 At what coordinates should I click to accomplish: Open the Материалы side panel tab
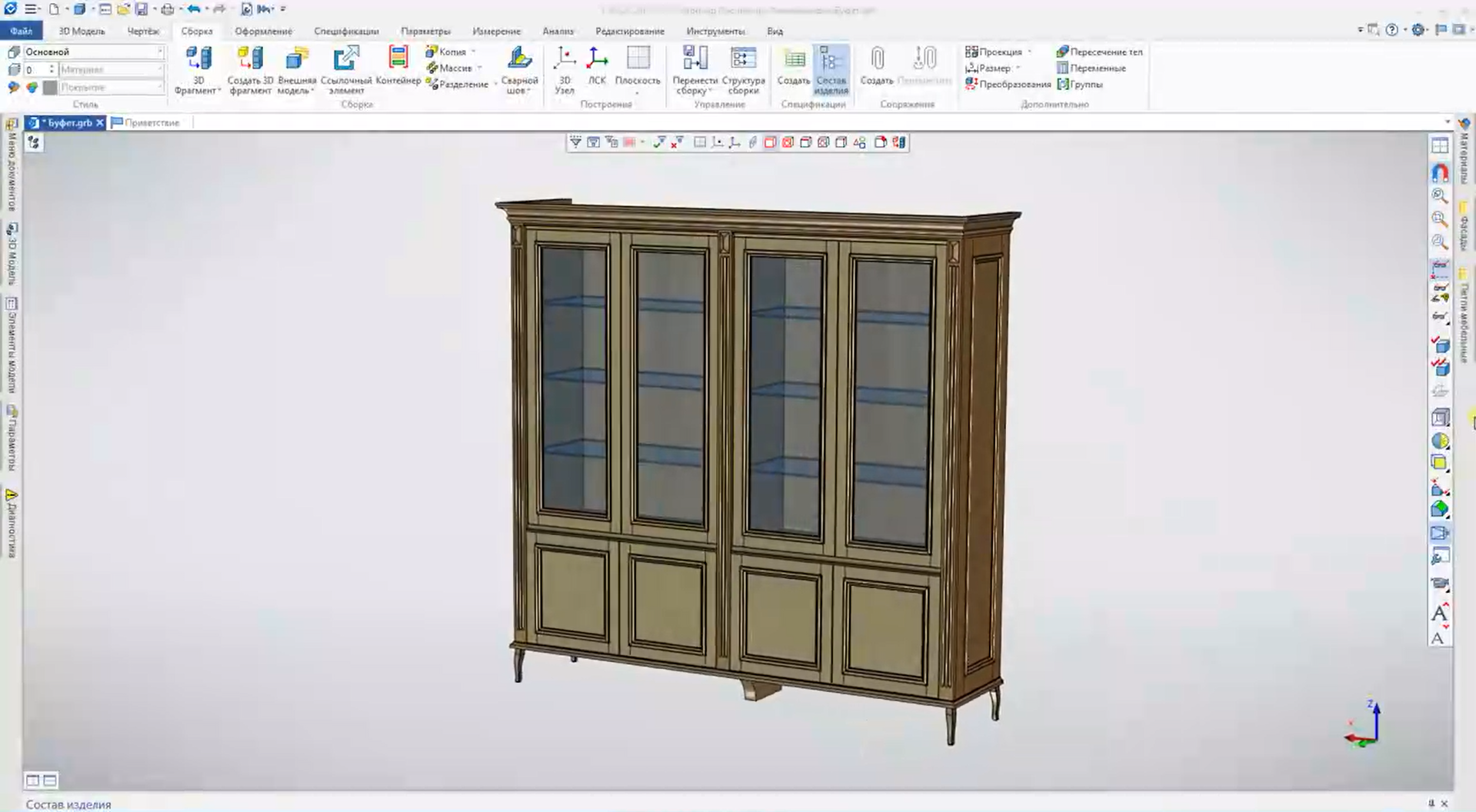pos(1464,152)
